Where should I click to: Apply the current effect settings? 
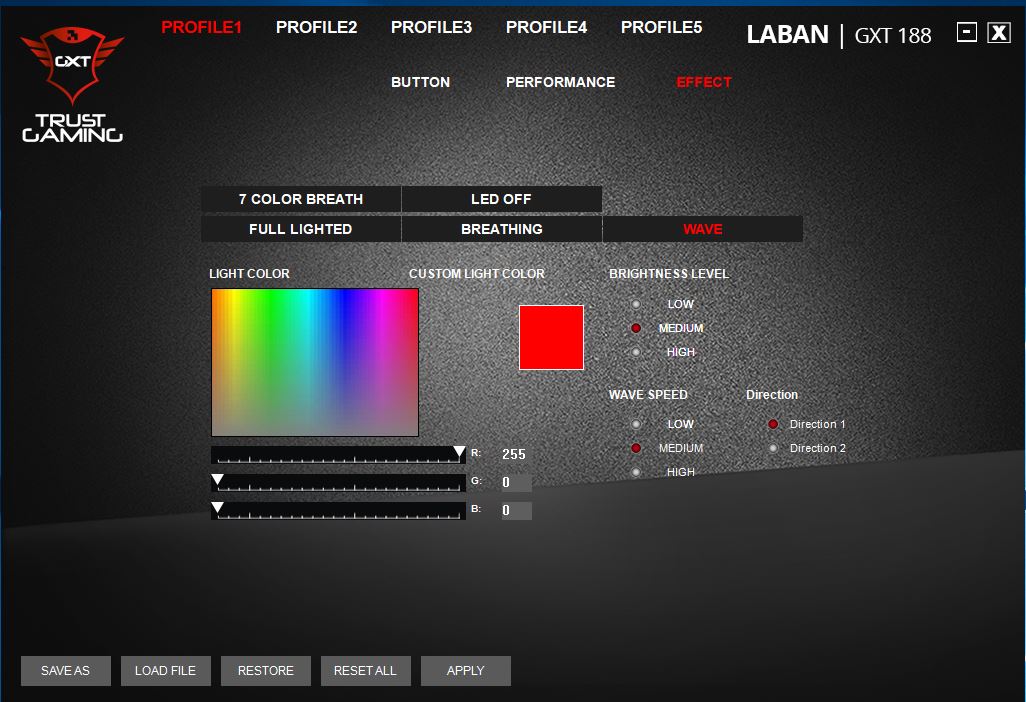465,671
